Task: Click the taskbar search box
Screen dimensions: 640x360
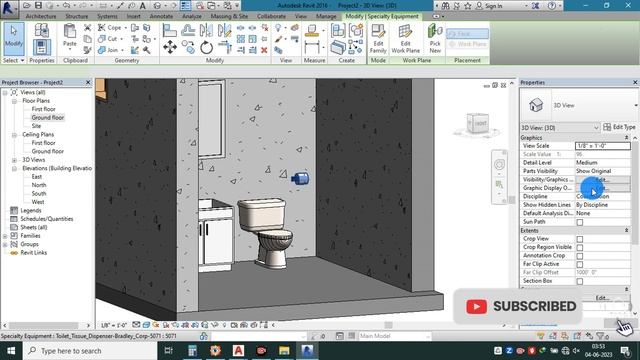Action: [x=90, y=351]
